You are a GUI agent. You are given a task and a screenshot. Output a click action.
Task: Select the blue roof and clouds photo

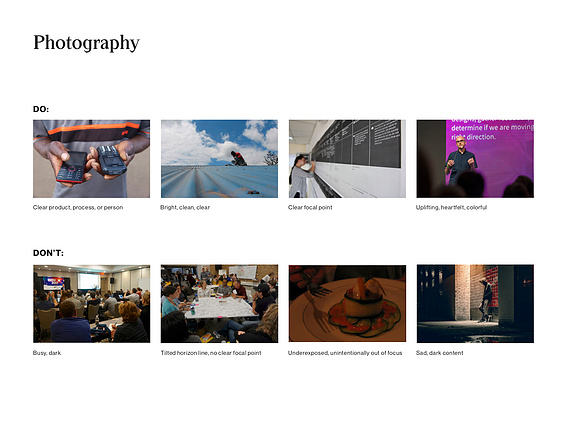(x=220, y=159)
